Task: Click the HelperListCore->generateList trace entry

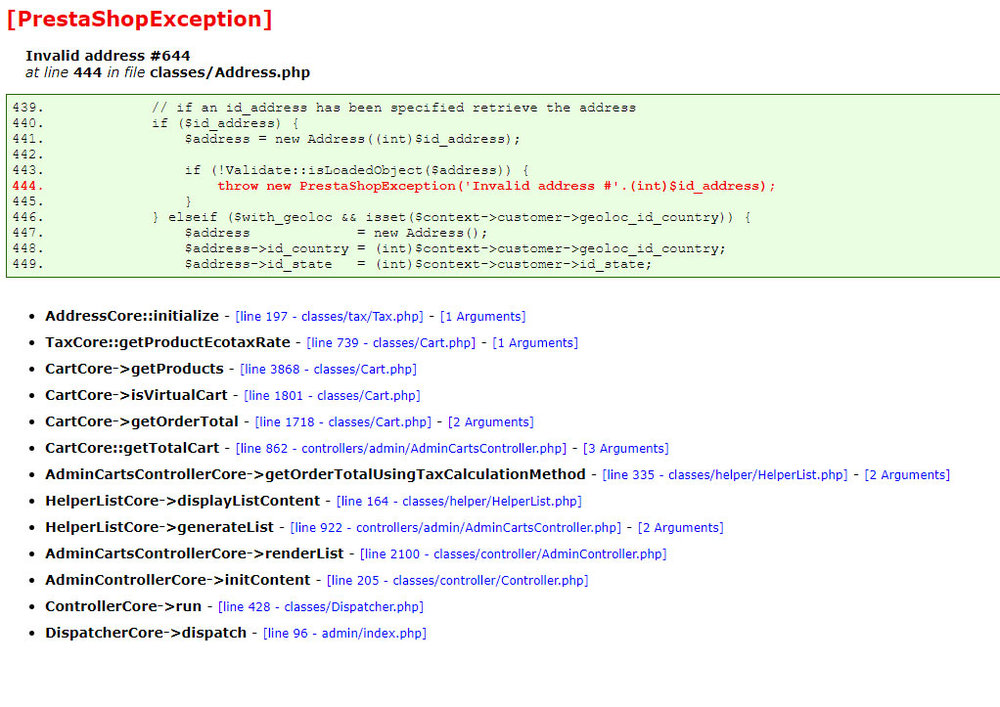Action: coord(159,527)
